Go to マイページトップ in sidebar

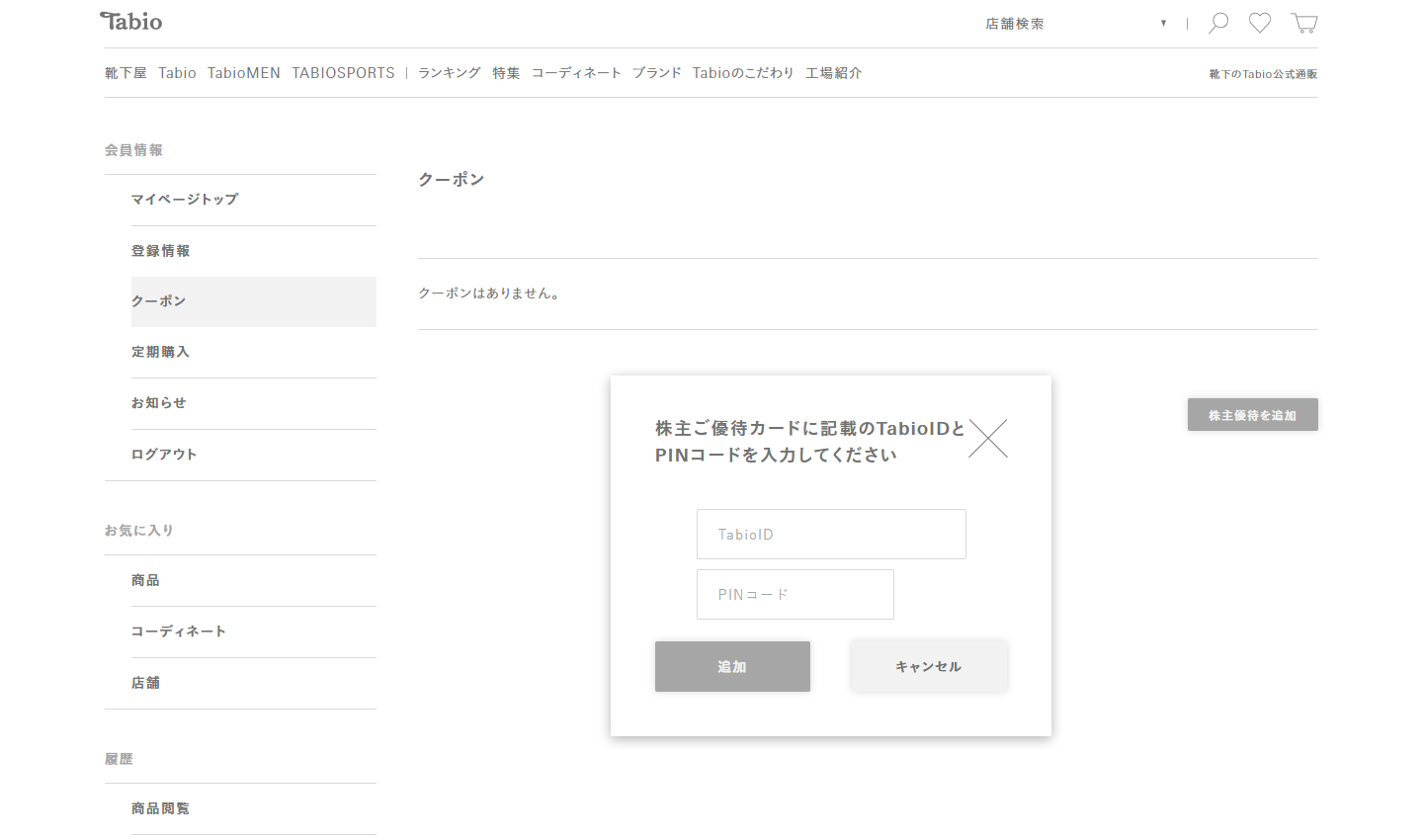pyautogui.click(x=254, y=200)
